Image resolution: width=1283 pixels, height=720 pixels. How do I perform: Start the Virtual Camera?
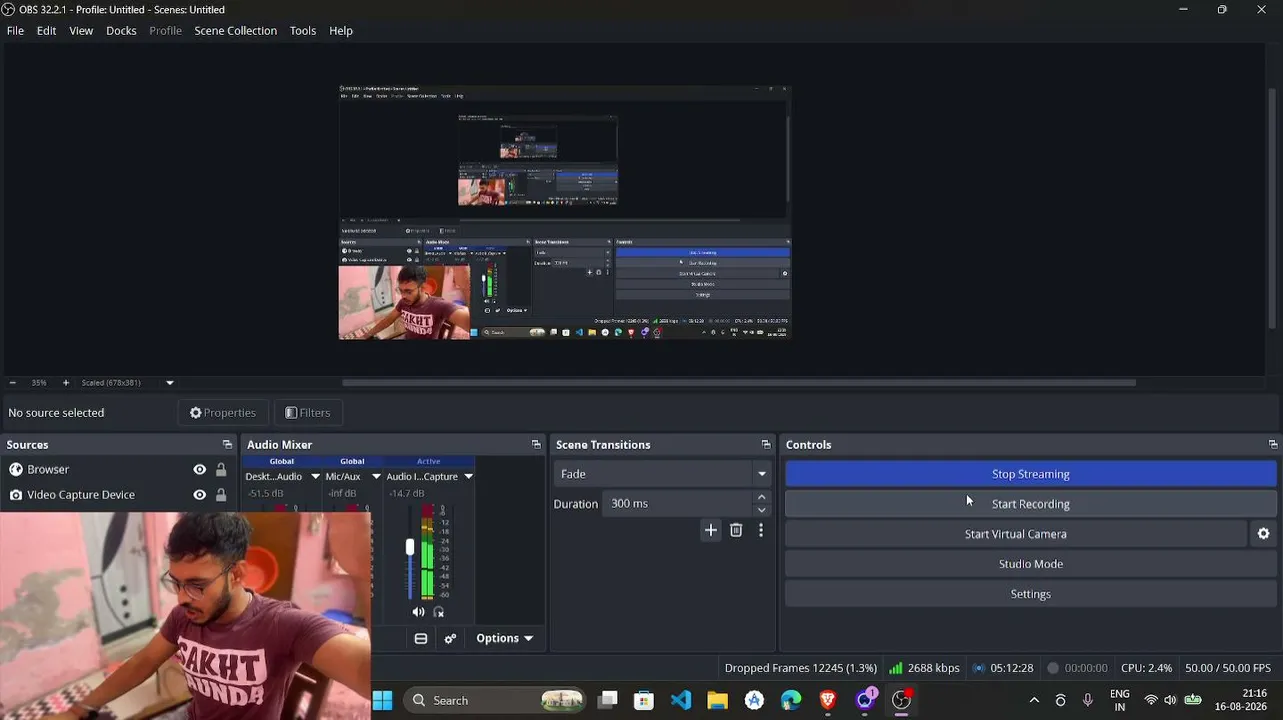pos(1016,534)
